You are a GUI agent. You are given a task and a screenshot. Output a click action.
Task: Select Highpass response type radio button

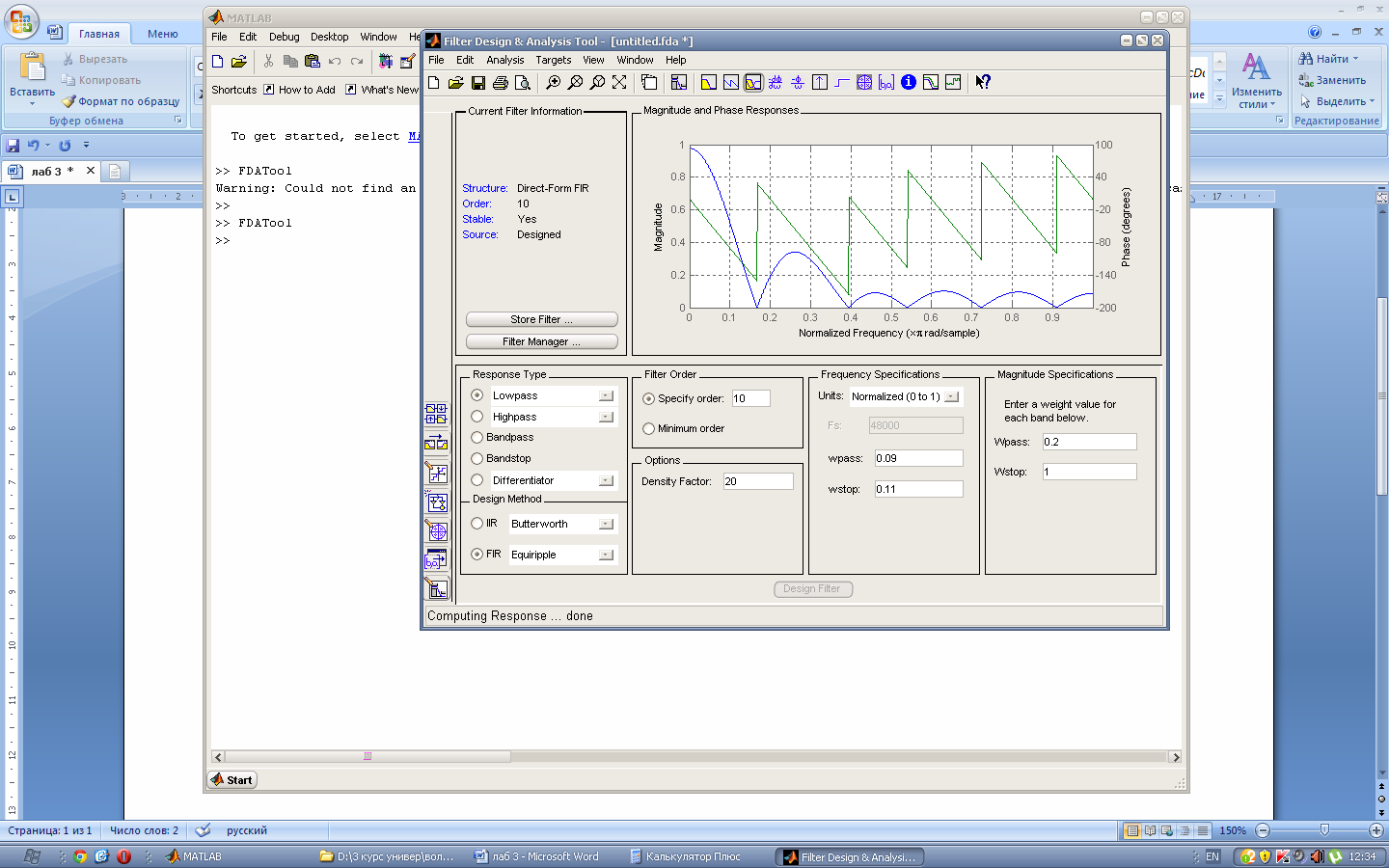477,417
